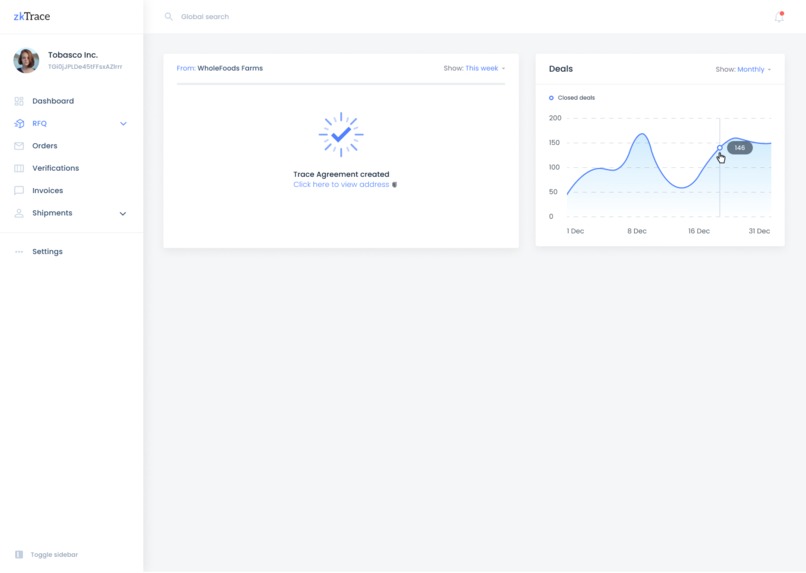The image size is (806, 573).
Task: Click the Invoices chat icon
Action: [x=19, y=191]
